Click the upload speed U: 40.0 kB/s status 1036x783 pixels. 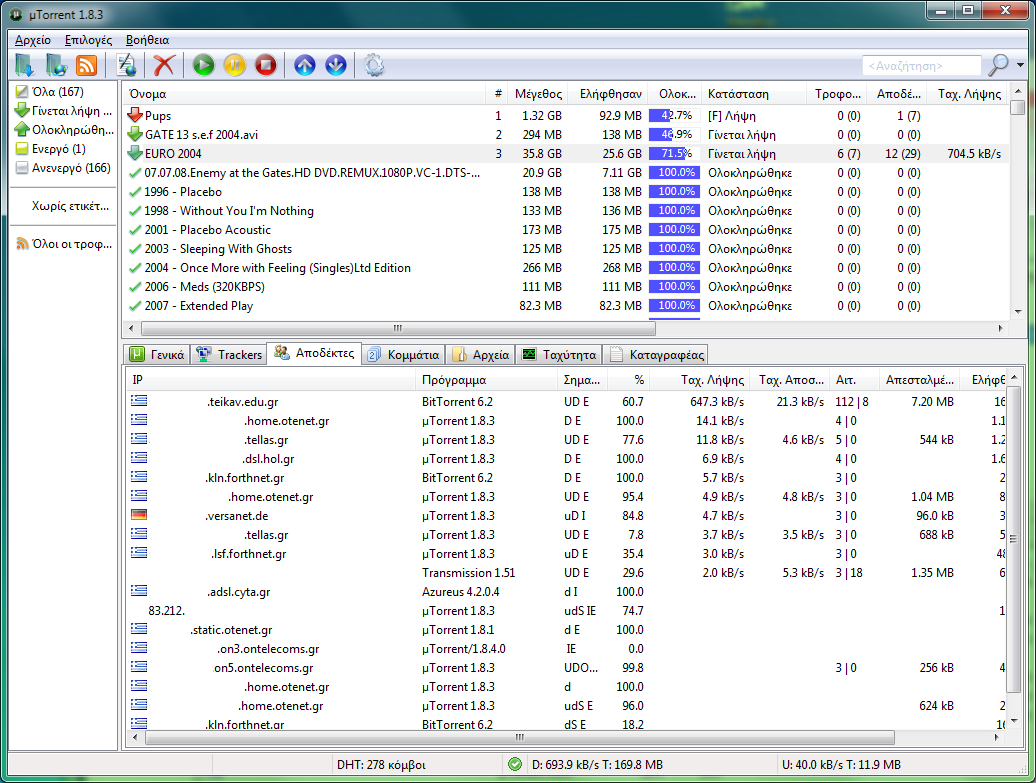click(841, 765)
